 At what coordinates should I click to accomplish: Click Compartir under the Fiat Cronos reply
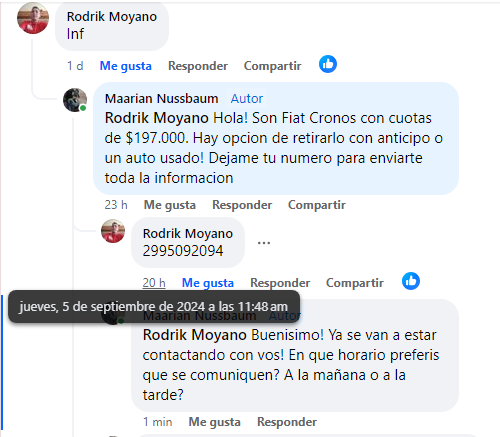pos(317,205)
